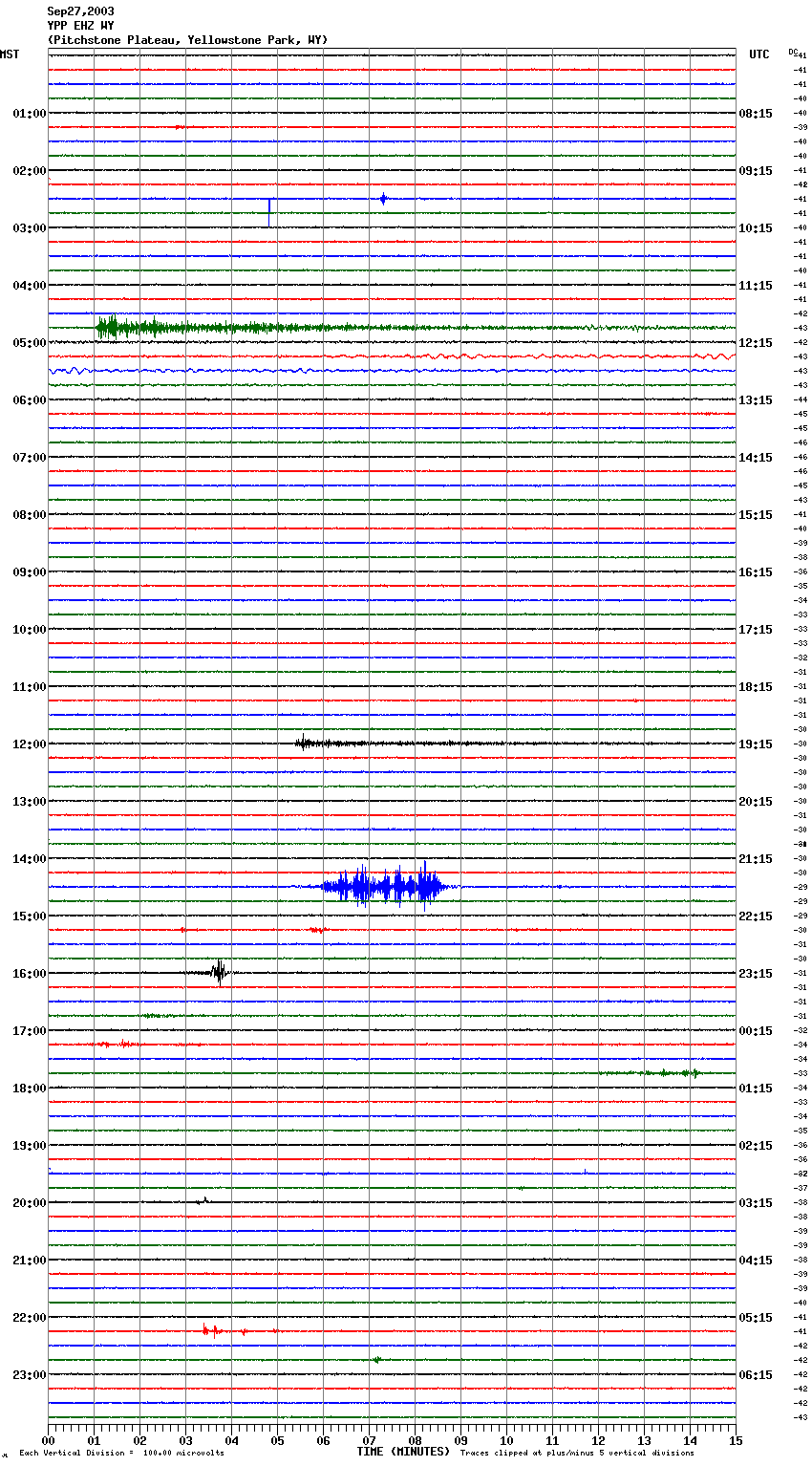
Task: Select the 03:00 MST time label
Action: click(x=30, y=228)
